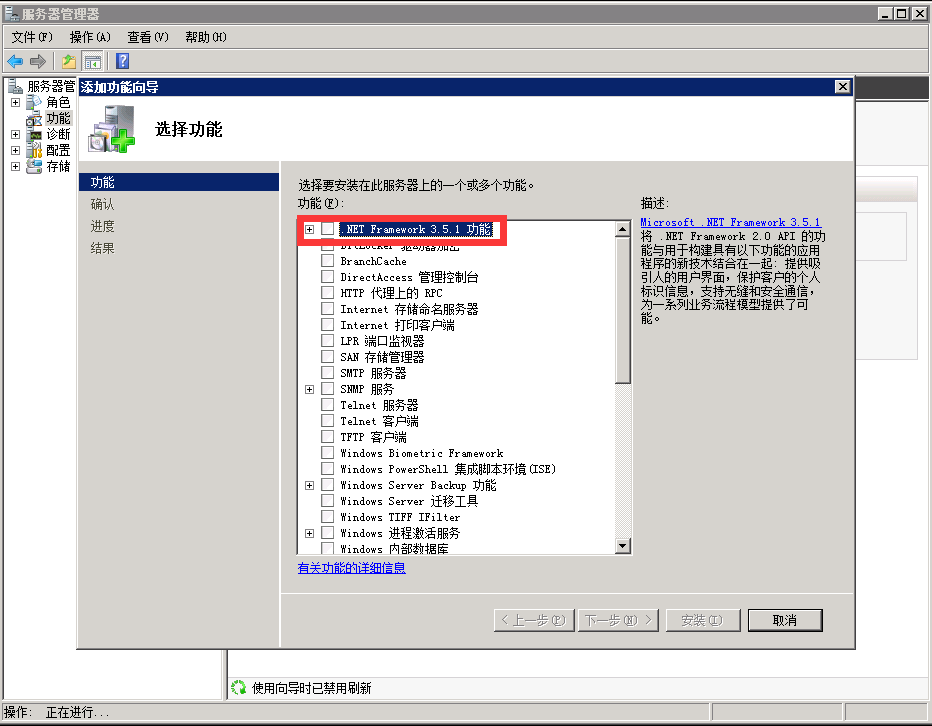Click the Up One Level folder icon
The image size is (932, 726).
69,61
